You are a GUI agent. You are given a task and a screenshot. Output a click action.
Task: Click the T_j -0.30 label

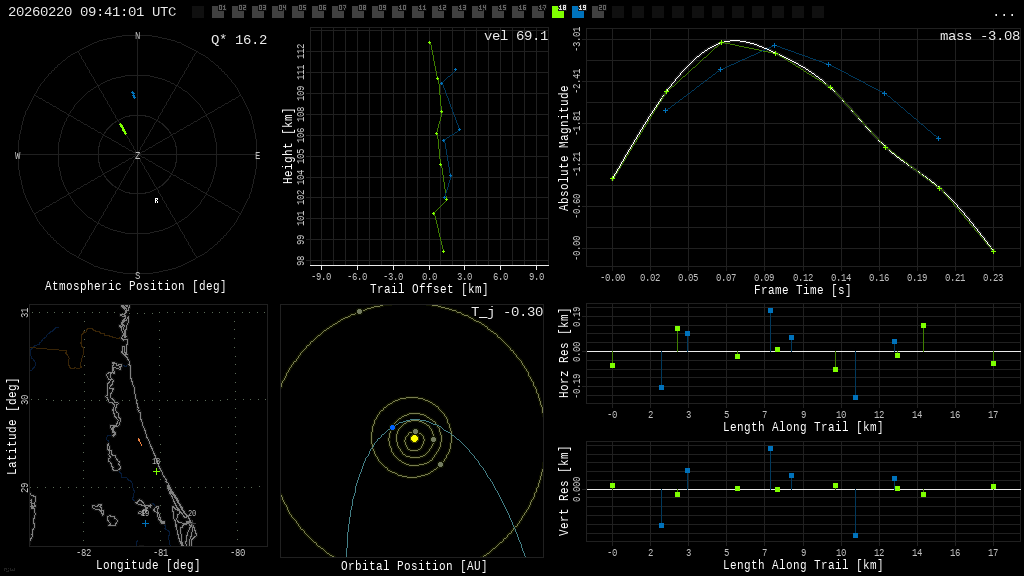(507, 312)
